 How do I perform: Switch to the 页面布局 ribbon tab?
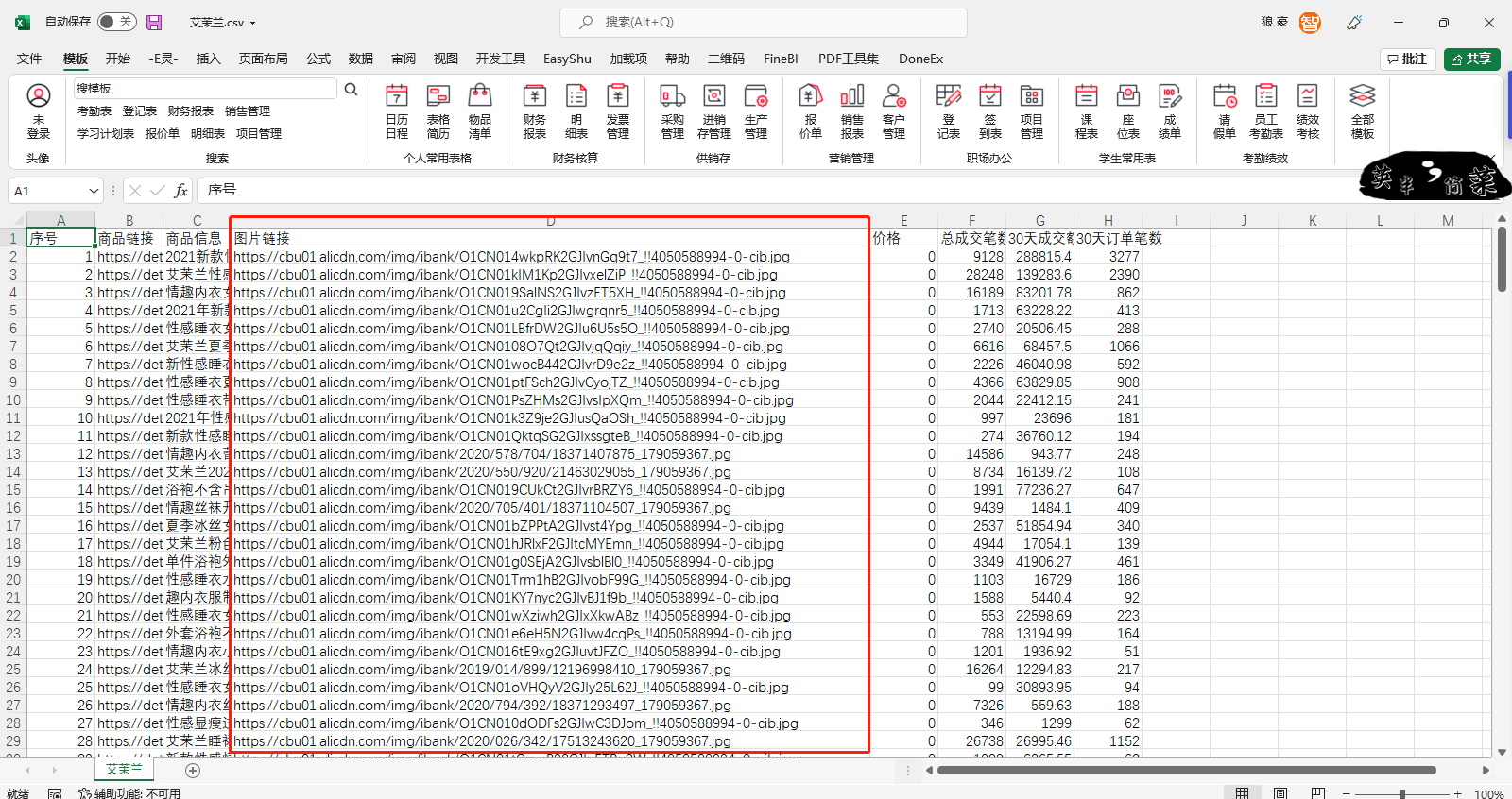pyautogui.click(x=264, y=59)
